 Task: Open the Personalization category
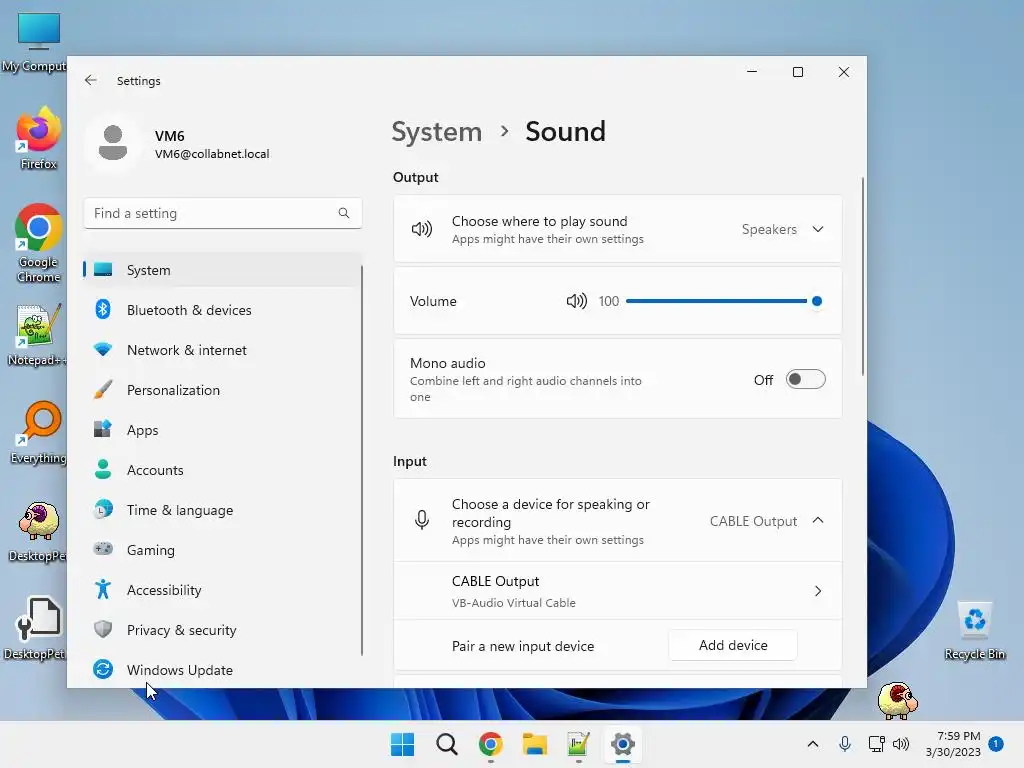[223, 390]
